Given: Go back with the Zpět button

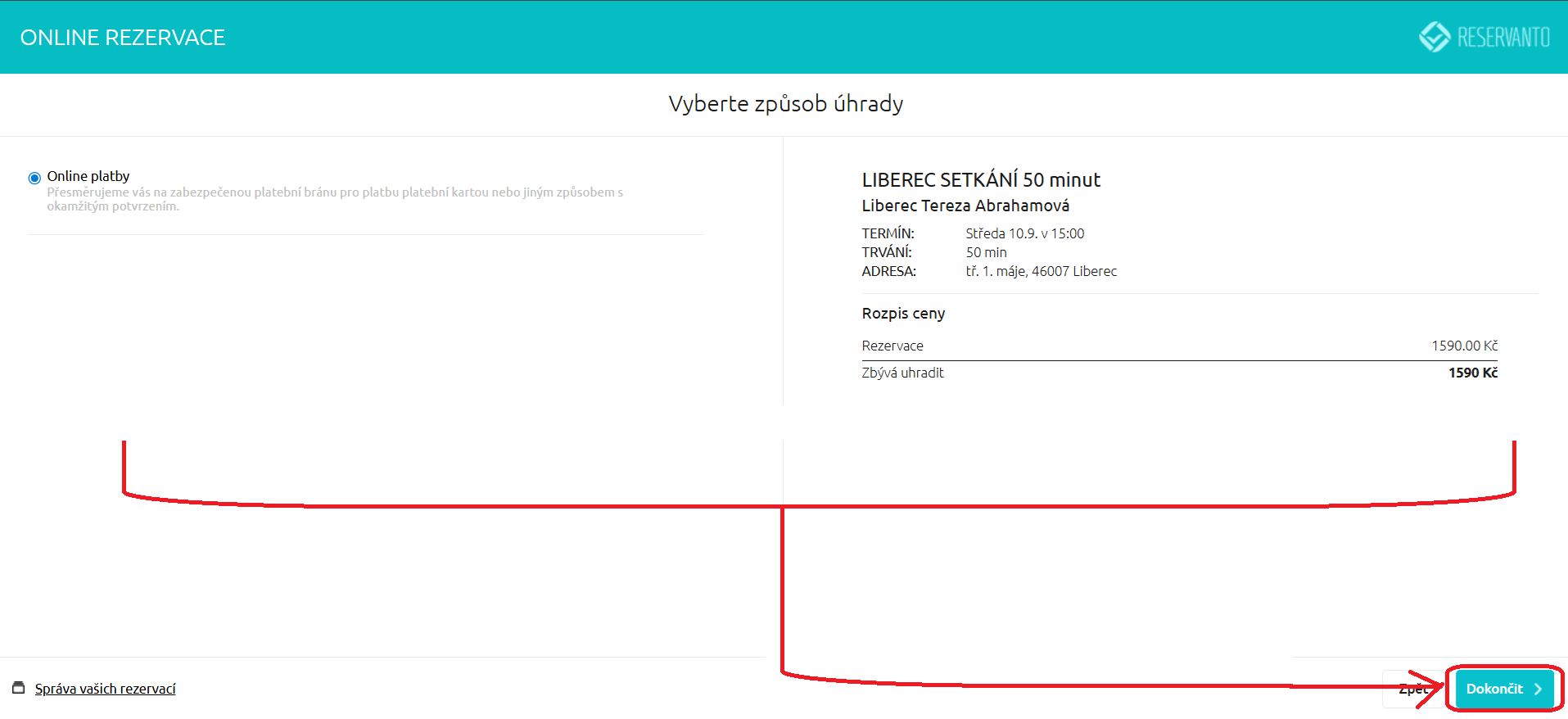Looking at the screenshot, I should click(x=1412, y=689).
